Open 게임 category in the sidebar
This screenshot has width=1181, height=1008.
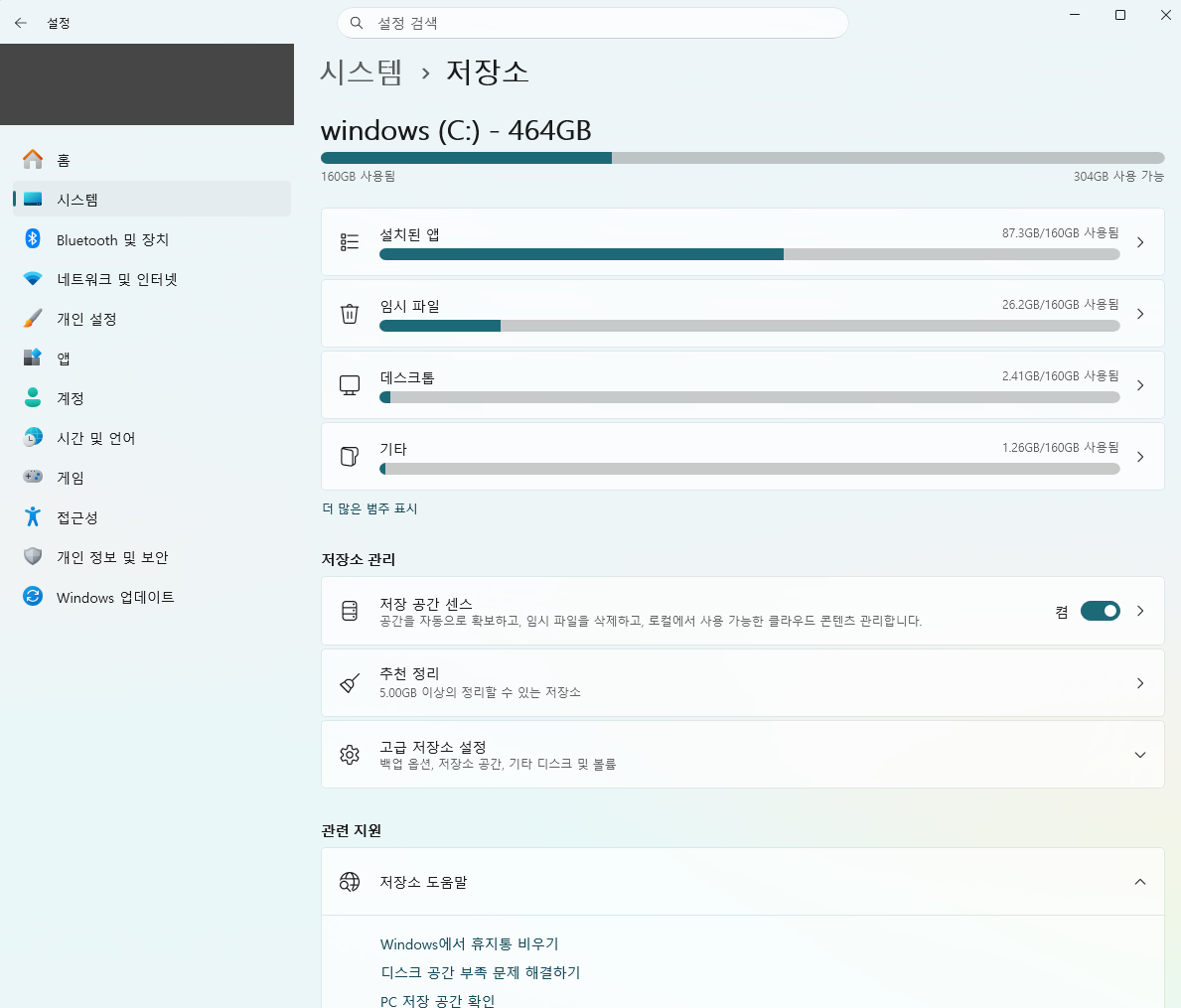pos(152,477)
